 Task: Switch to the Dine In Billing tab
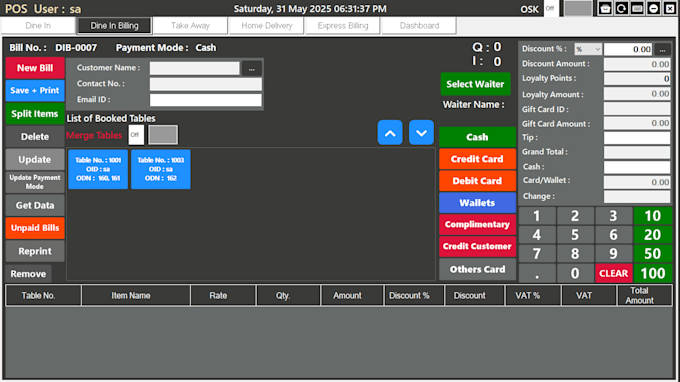pos(114,26)
